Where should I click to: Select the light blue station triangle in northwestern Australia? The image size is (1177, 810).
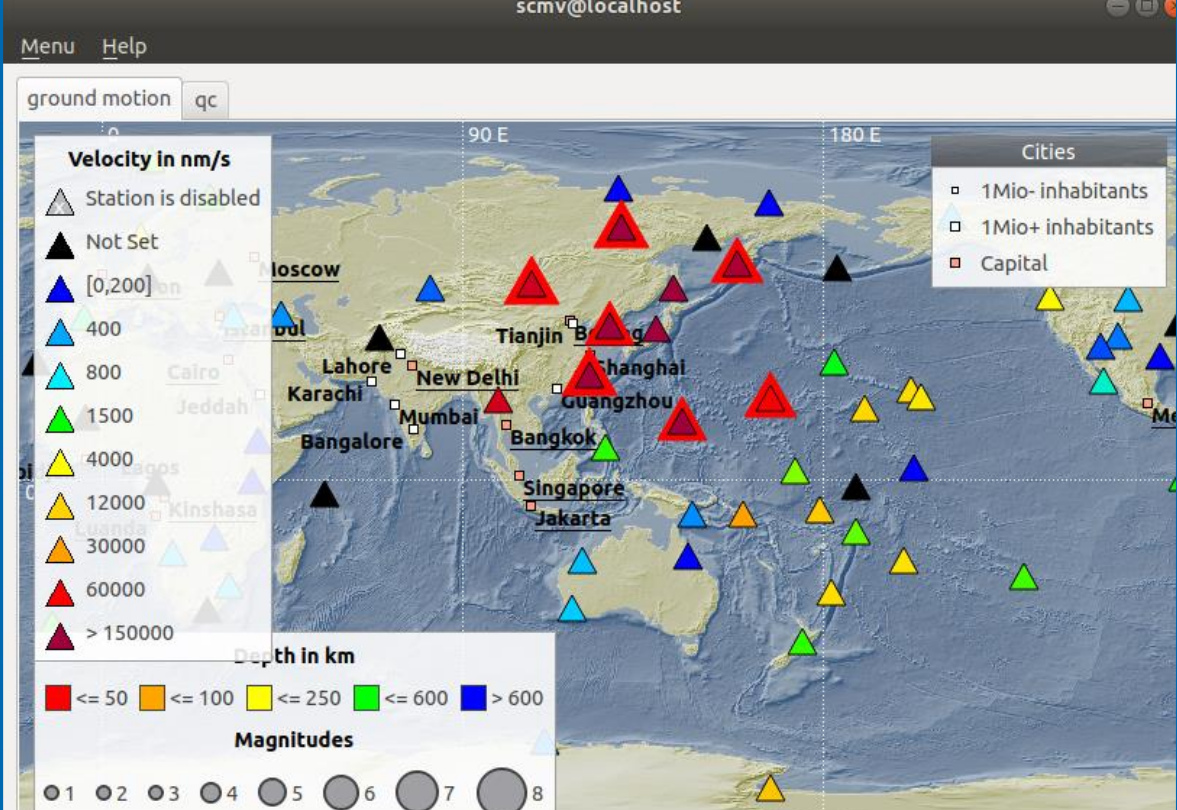[582, 561]
